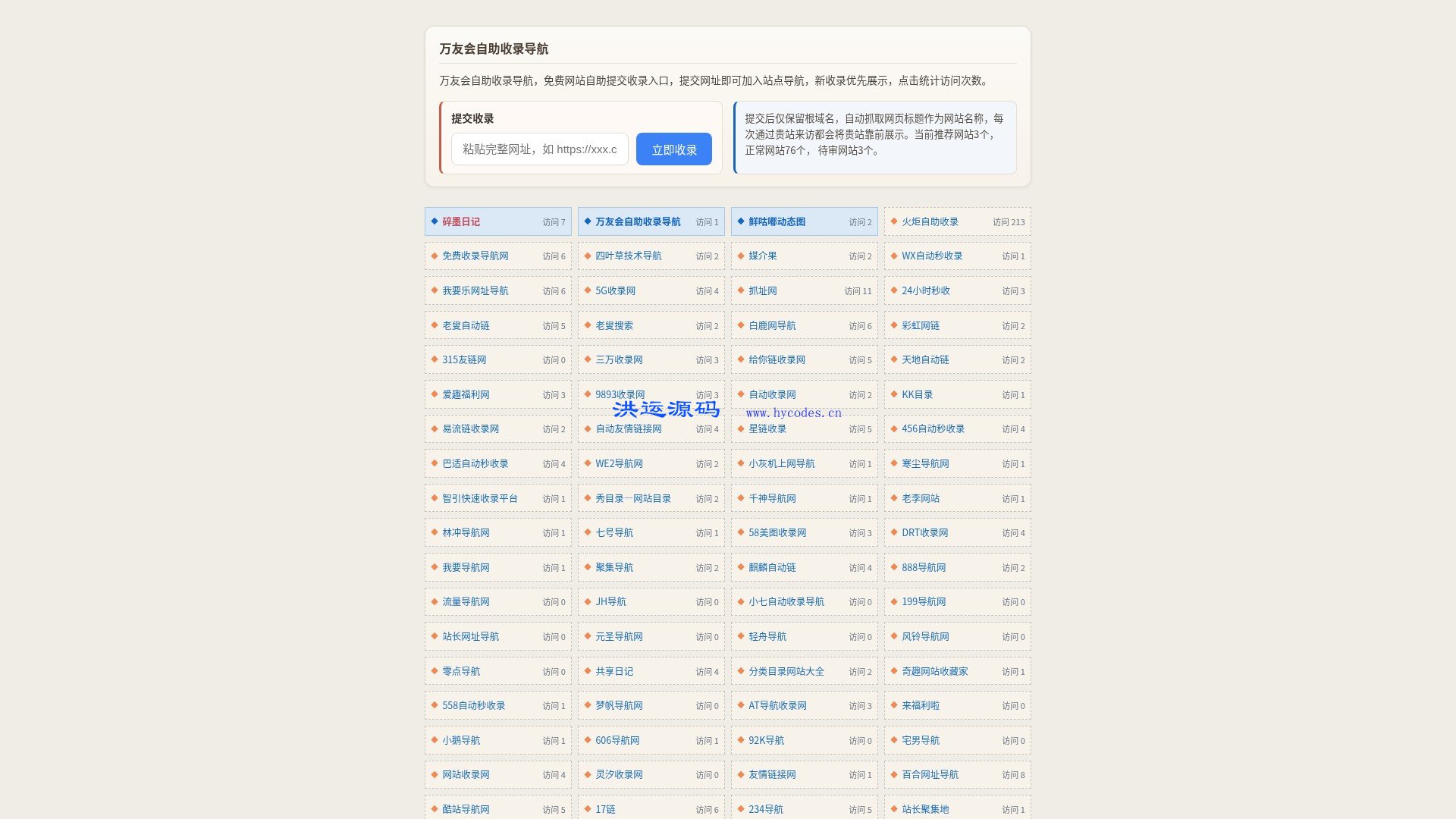Open the 万友会自助收录导航 link
Screen dimensions: 1456x819
[638, 221]
